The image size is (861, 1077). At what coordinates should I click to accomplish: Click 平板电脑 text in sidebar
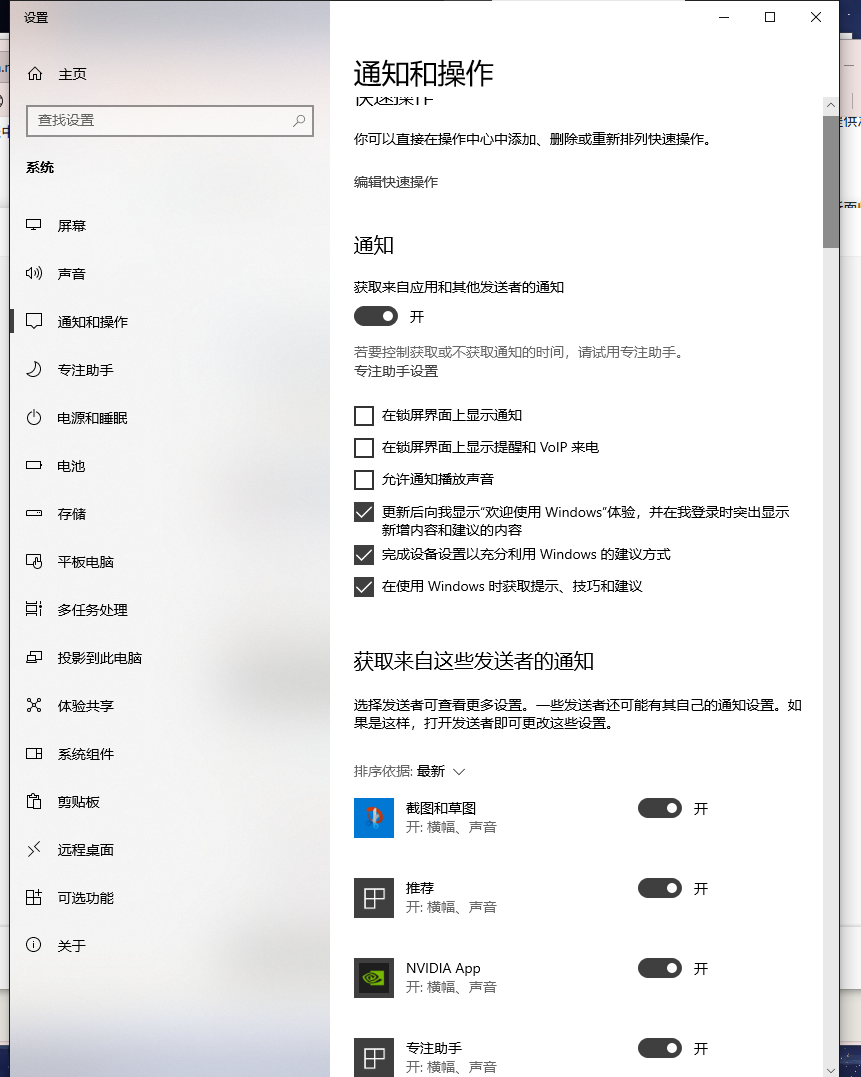[x=85, y=562]
